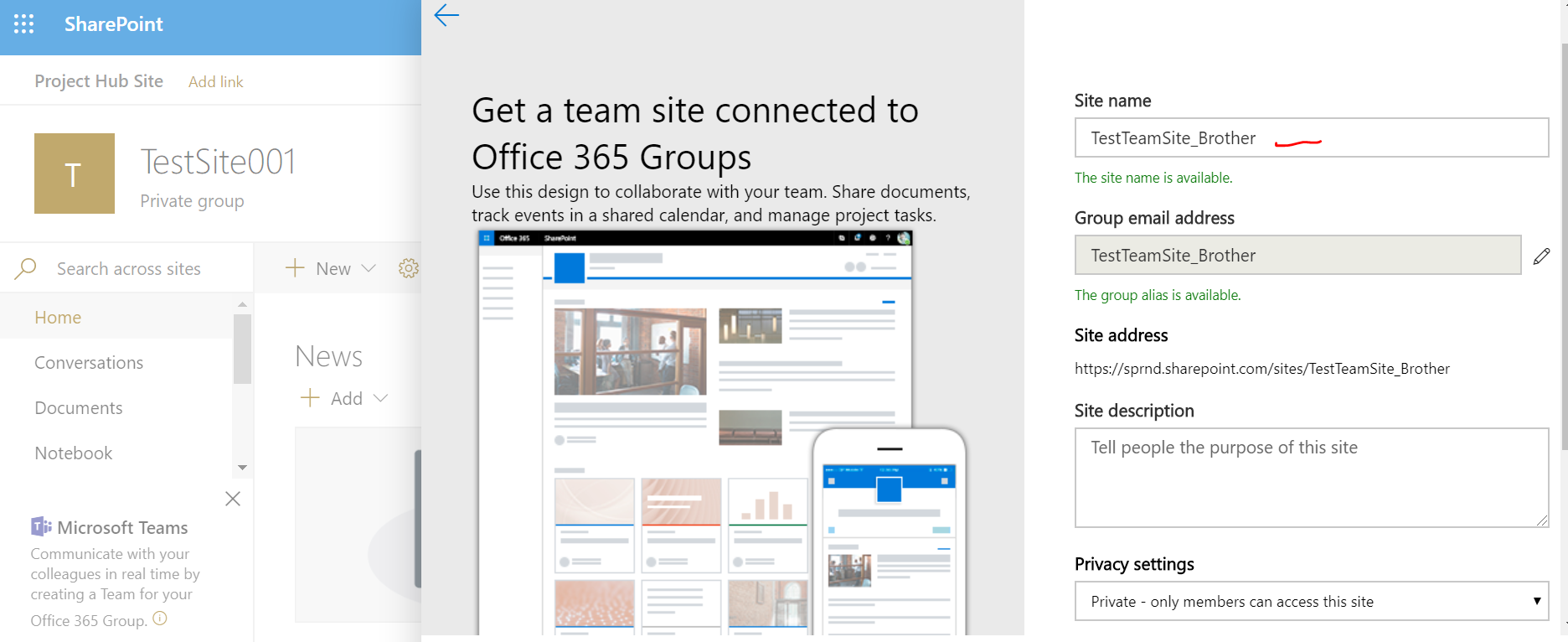Open Documents in the site navigation

click(79, 408)
